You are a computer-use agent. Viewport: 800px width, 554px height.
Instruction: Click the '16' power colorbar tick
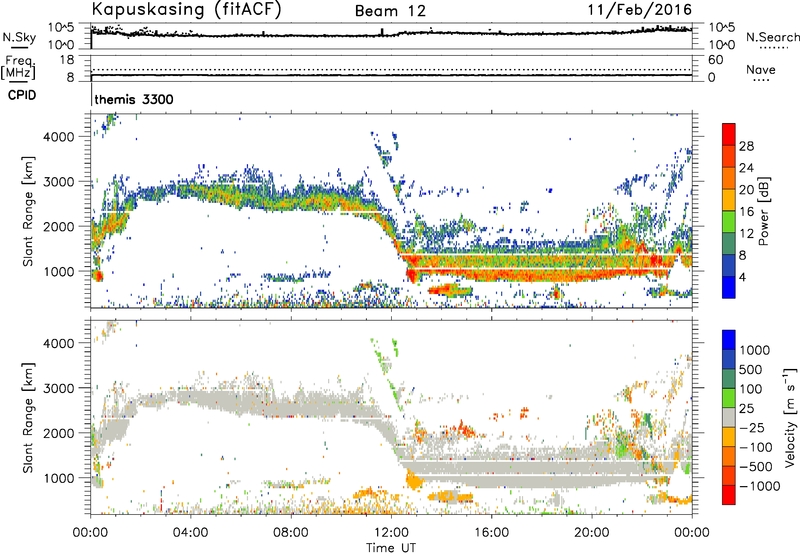[x=746, y=212]
